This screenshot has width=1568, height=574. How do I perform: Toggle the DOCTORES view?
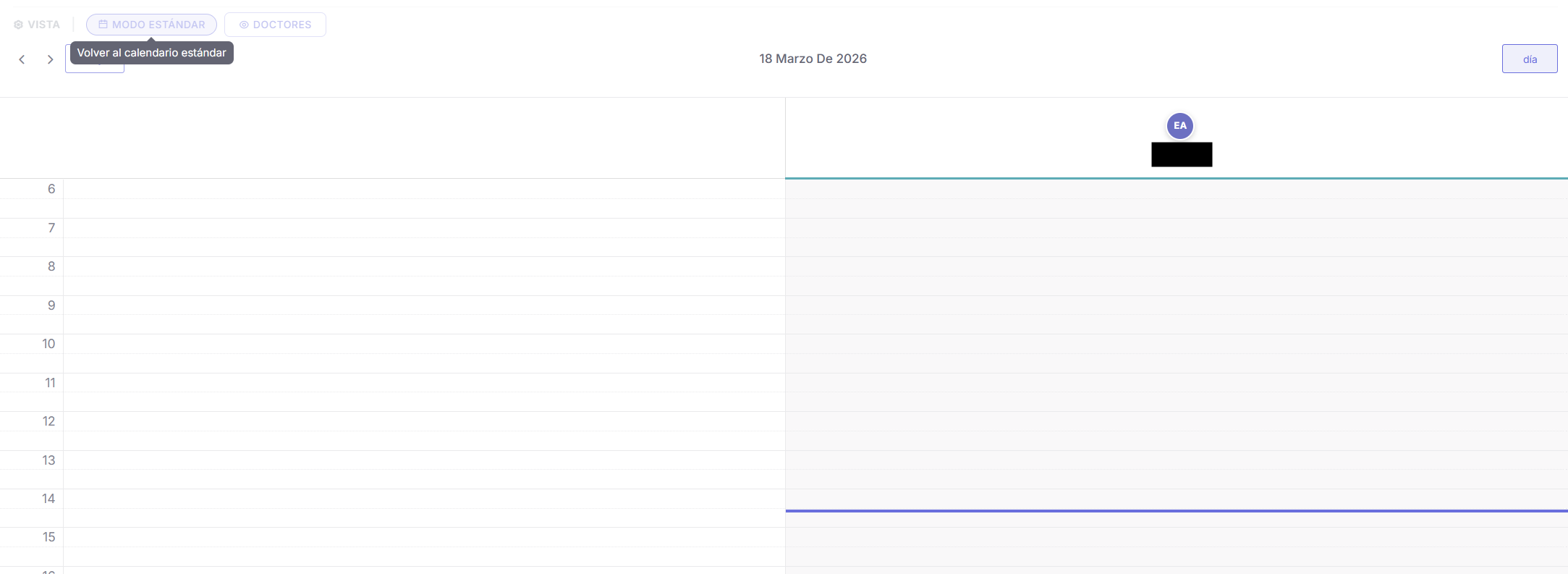[275, 25]
